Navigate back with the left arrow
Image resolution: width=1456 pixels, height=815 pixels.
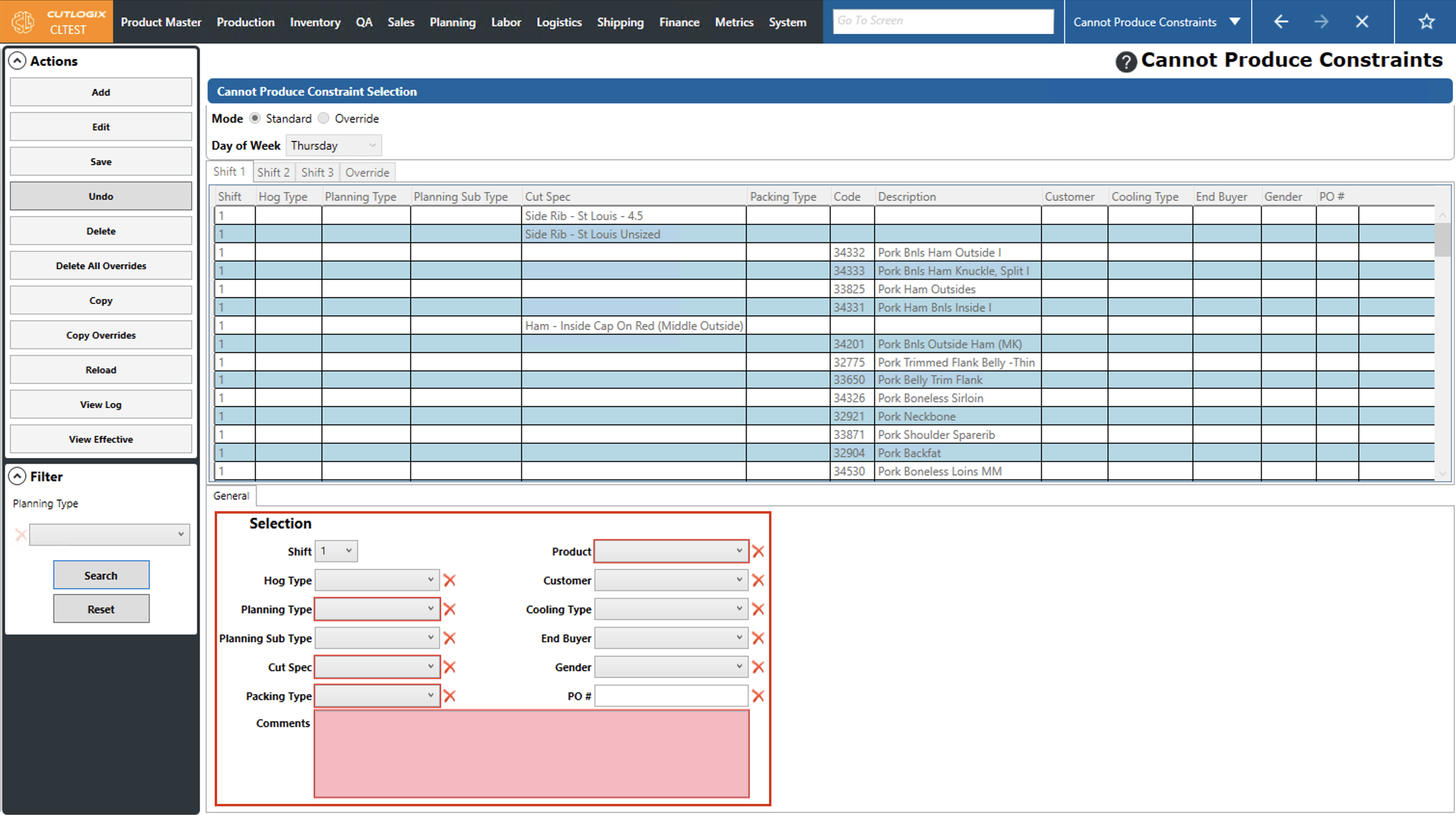[x=1281, y=22]
